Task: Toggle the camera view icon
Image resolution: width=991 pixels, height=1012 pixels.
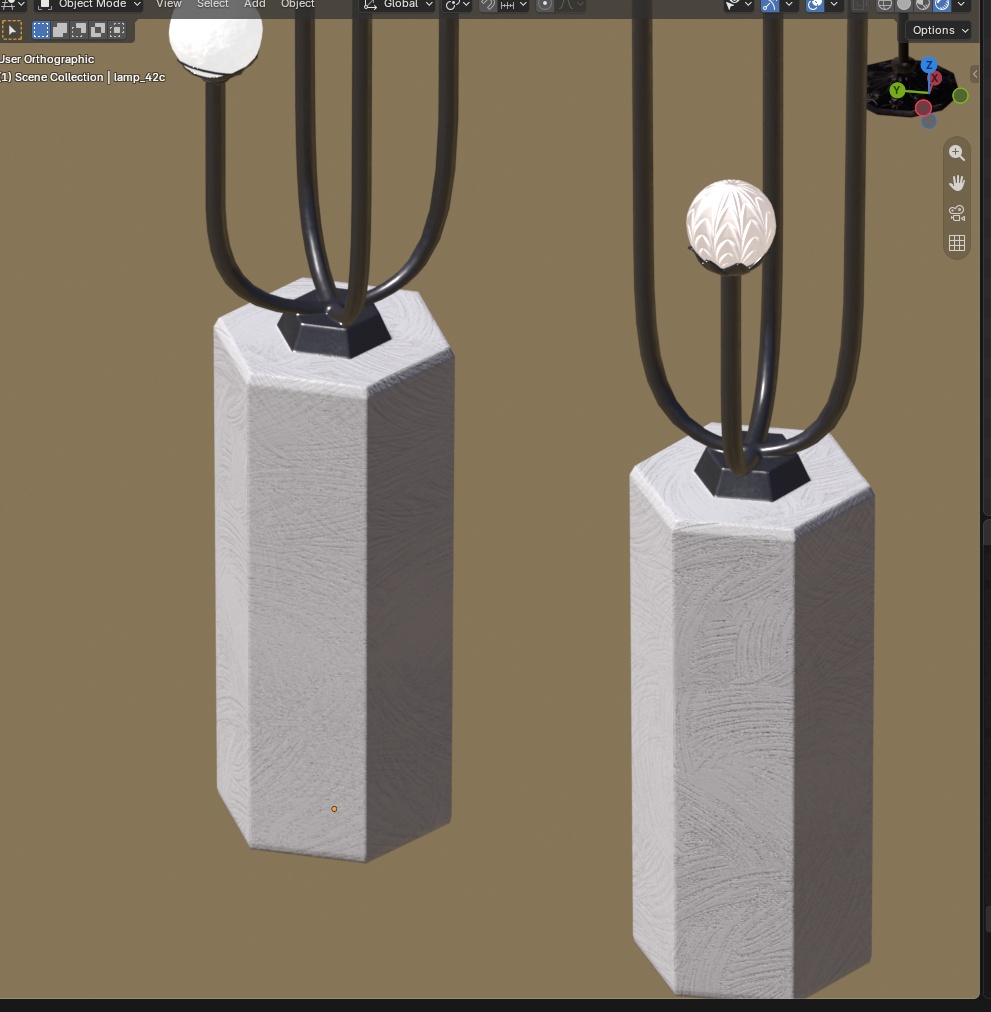Action: point(957,213)
